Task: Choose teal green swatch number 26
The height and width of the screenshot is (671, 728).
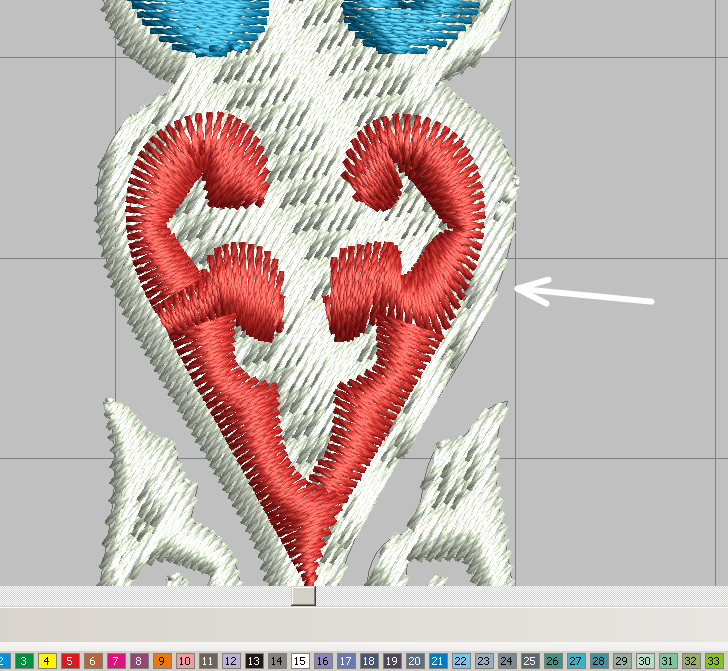Action: (552, 661)
